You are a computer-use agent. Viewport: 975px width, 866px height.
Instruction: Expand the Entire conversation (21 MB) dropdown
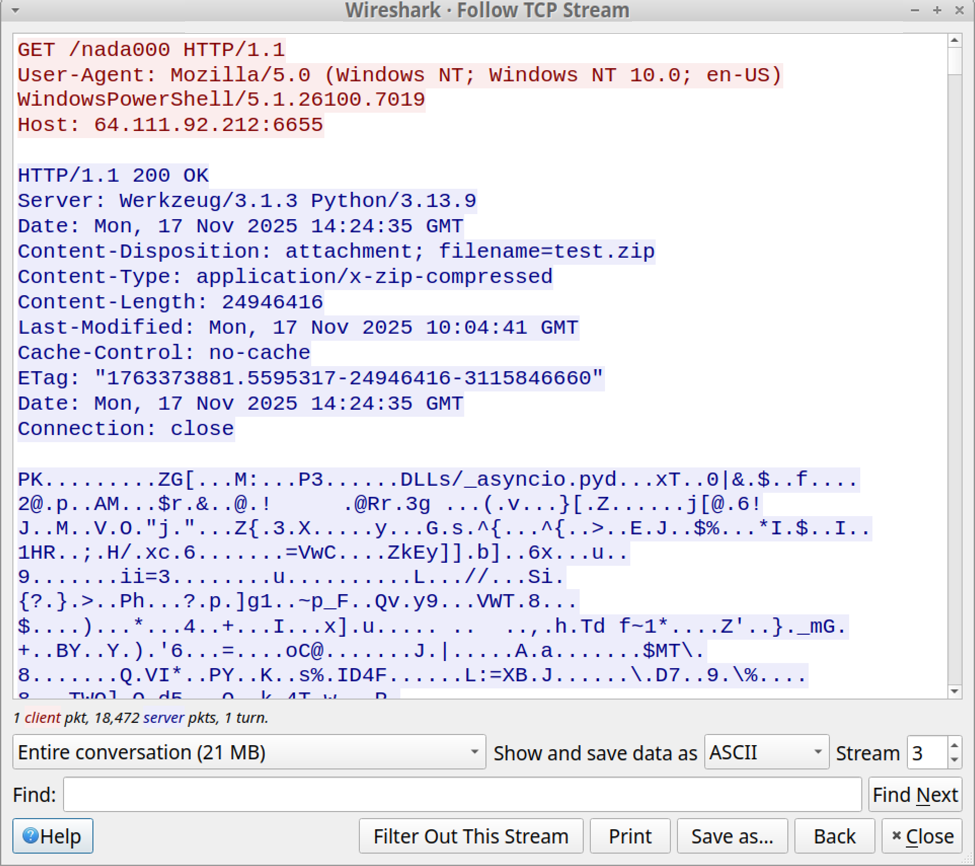pyautogui.click(x=249, y=752)
